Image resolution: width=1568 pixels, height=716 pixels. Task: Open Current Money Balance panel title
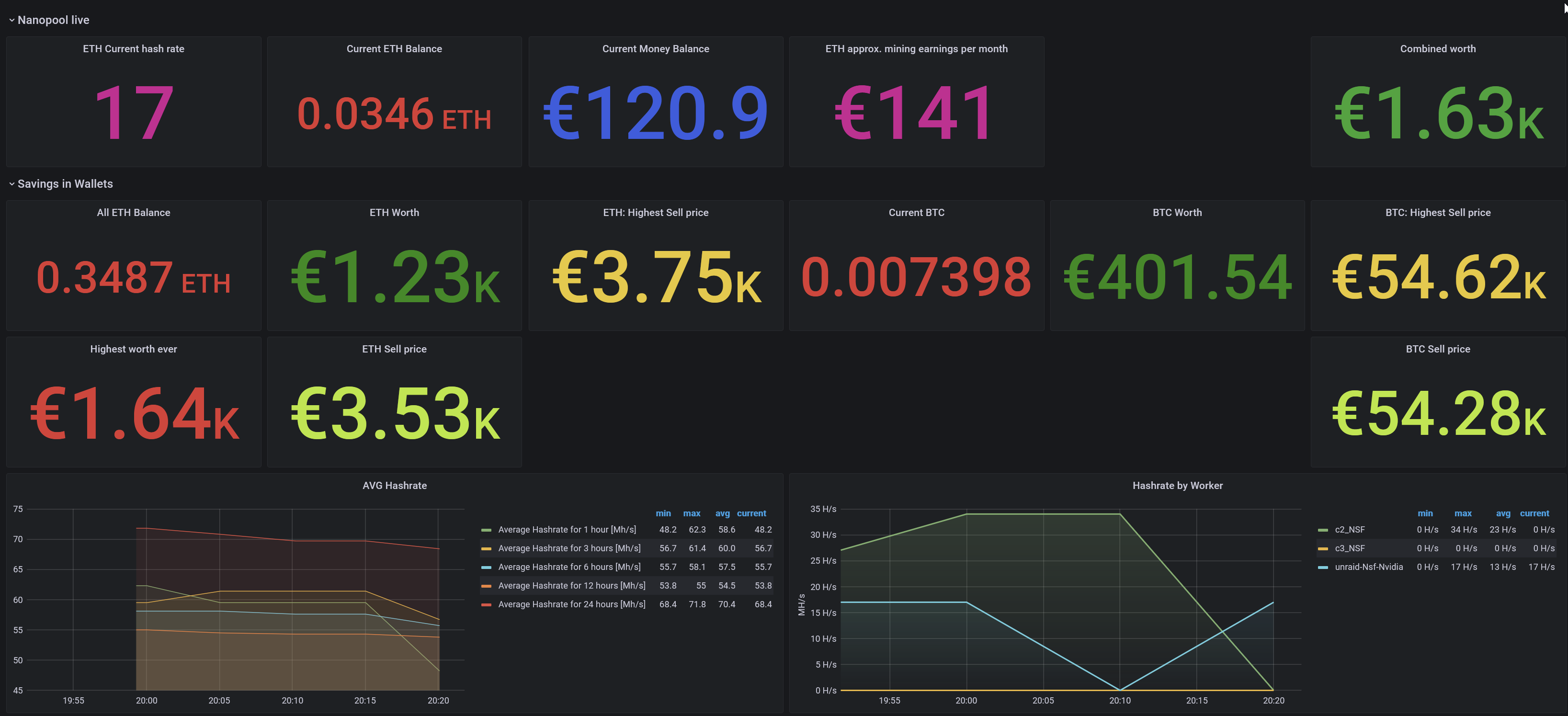click(656, 49)
